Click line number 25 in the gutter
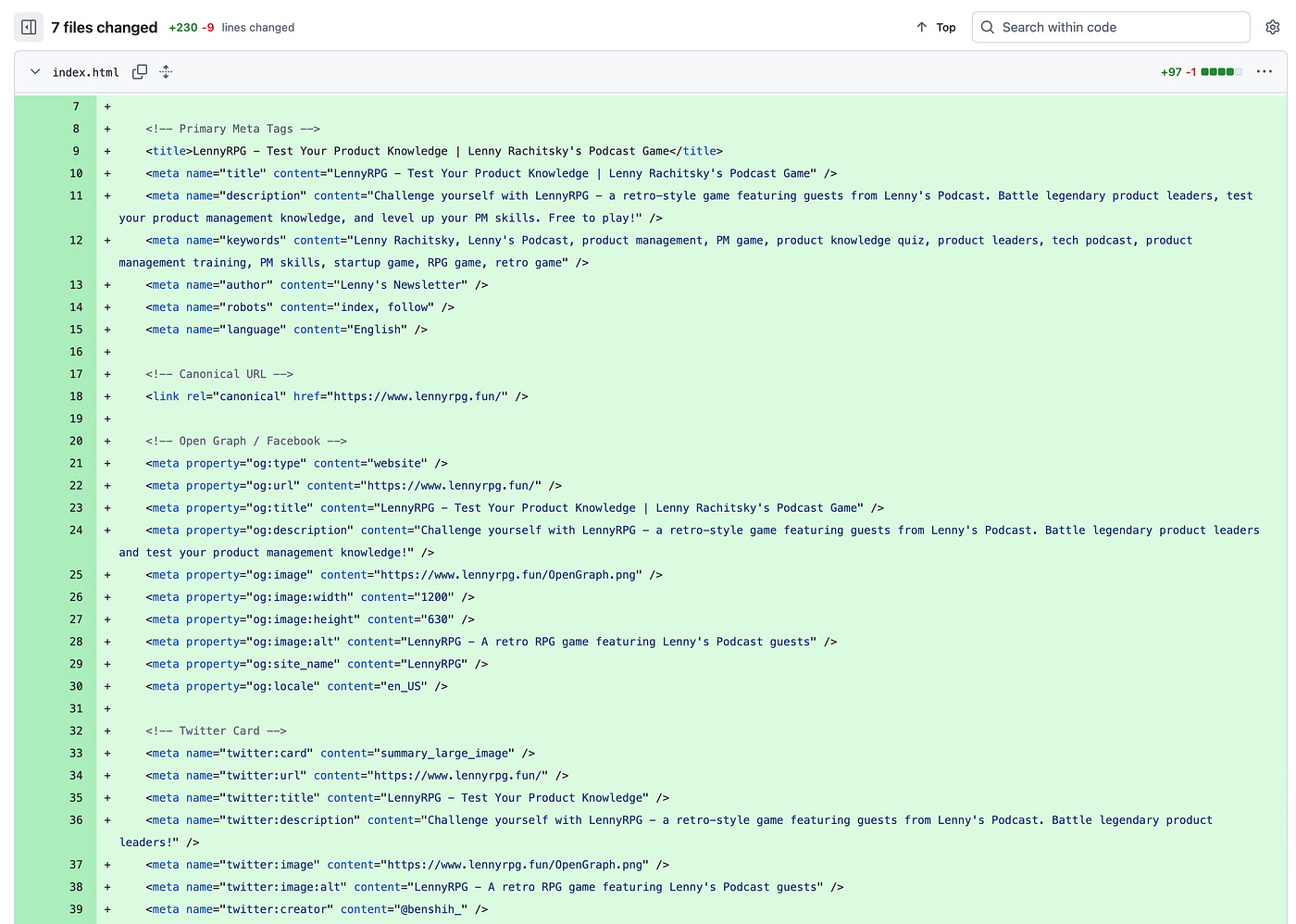This screenshot has width=1296, height=924. [x=75, y=574]
